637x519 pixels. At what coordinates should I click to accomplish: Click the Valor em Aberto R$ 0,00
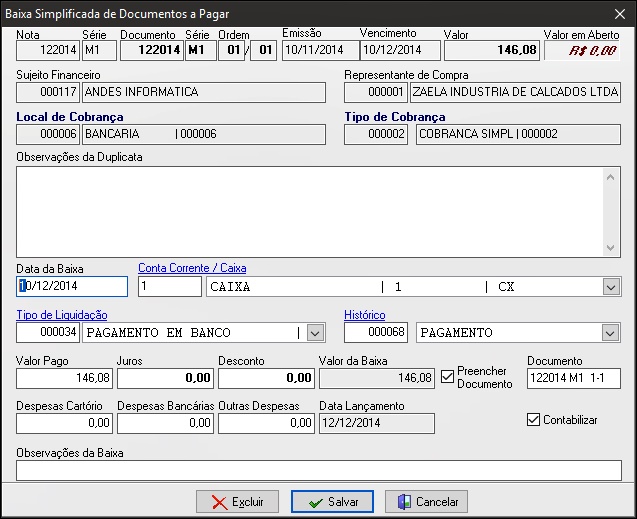pos(583,51)
